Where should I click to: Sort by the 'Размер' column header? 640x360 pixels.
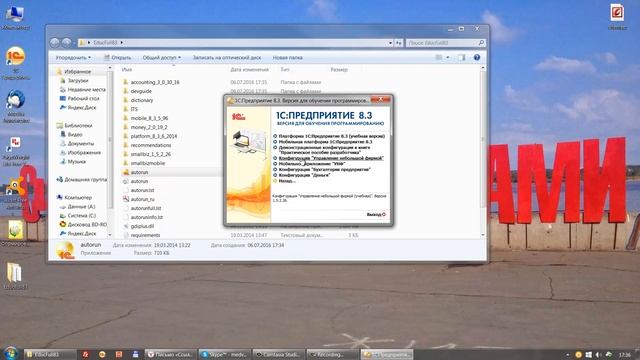(339, 70)
